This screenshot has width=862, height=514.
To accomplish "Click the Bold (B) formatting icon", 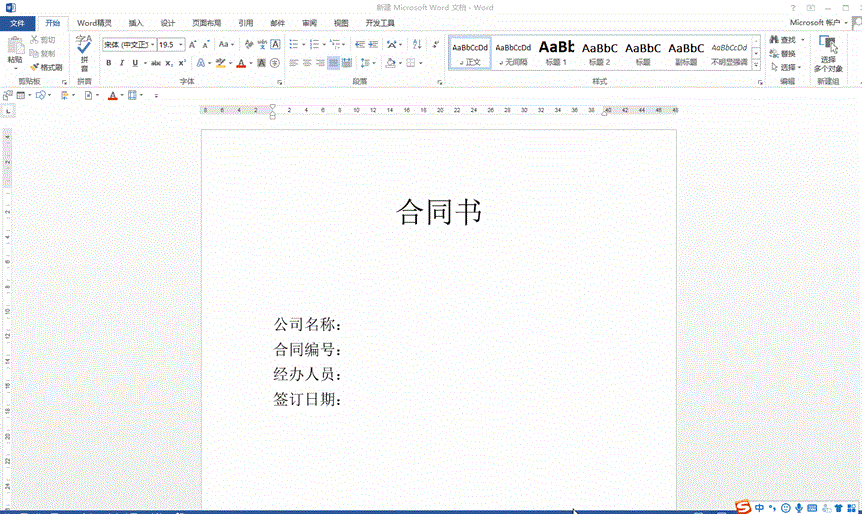I will pyautogui.click(x=108, y=63).
